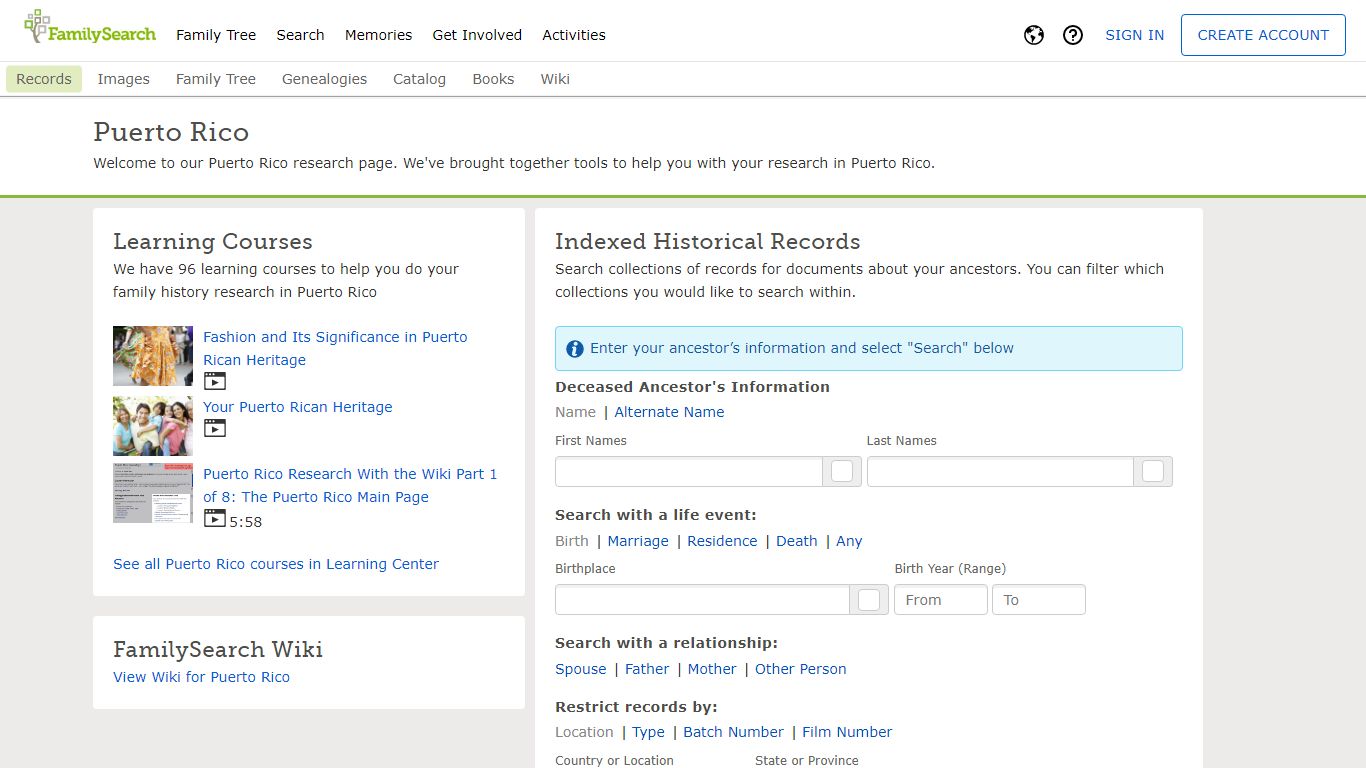This screenshot has height=768, width=1366.
Task: Click See all Puerto Rico courses link
Action: (x=276, y=564)
